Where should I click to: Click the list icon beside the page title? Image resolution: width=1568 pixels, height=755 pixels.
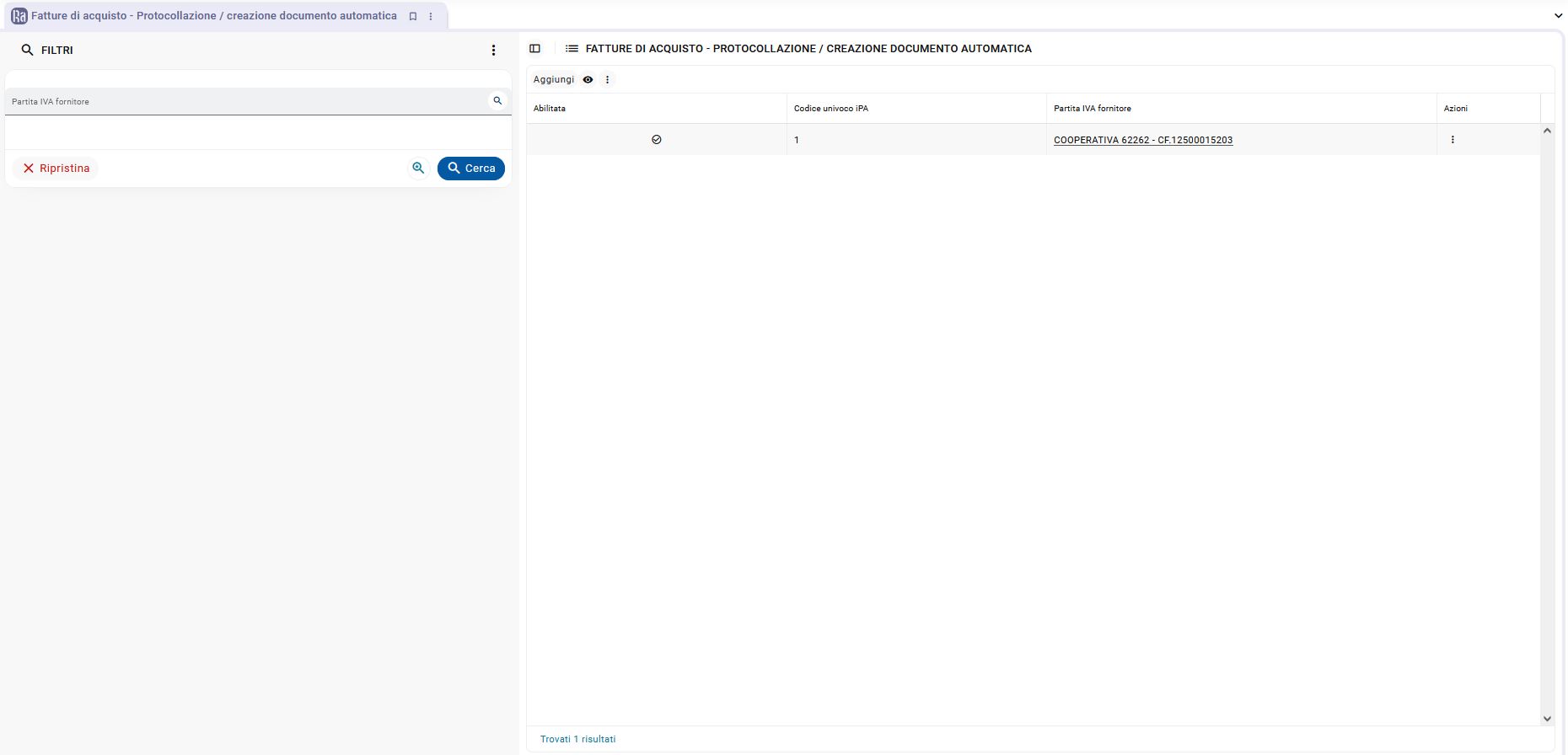[x=572, y=49]
